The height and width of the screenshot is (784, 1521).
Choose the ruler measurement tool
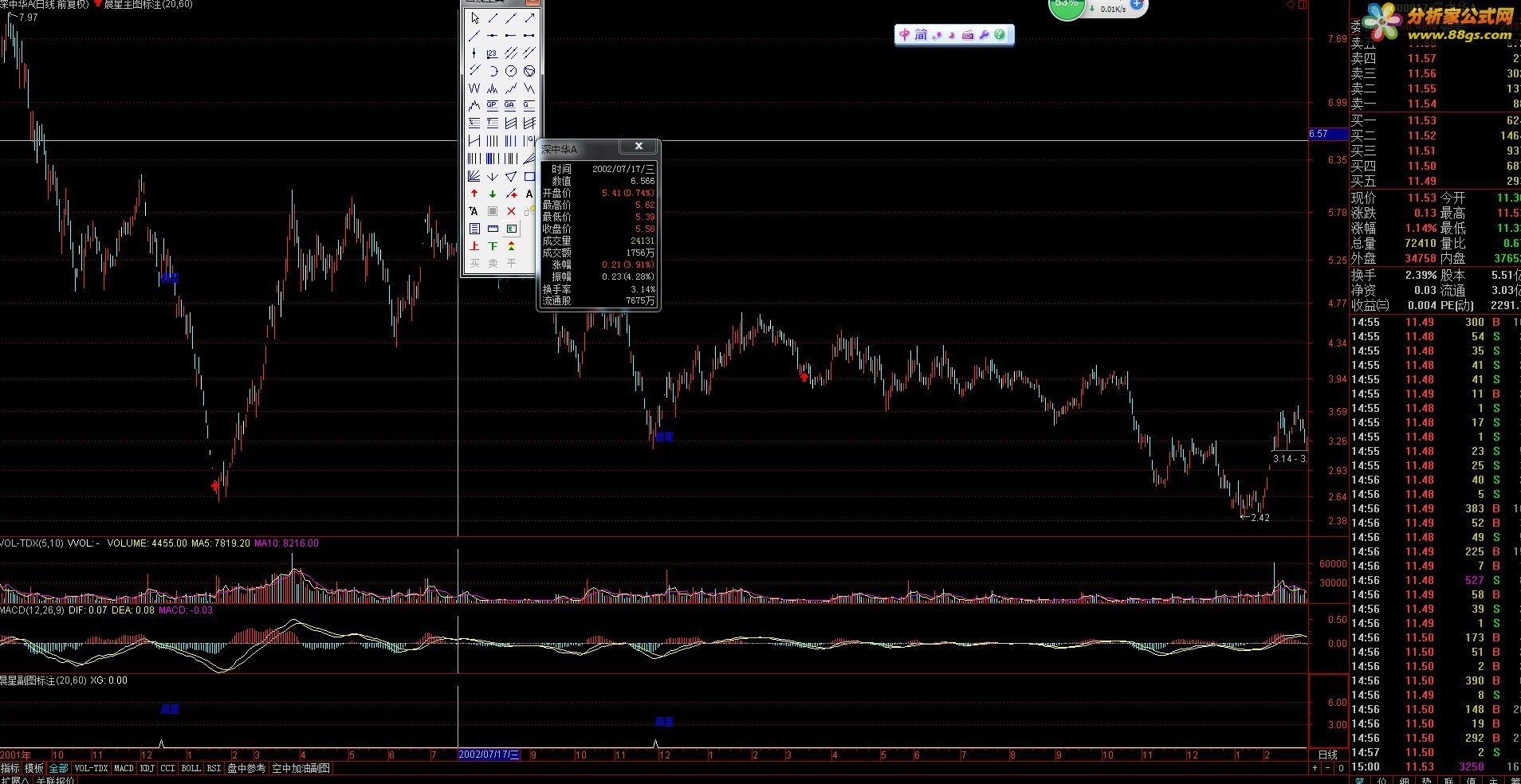pyautogui.click(x=493, y=229)
